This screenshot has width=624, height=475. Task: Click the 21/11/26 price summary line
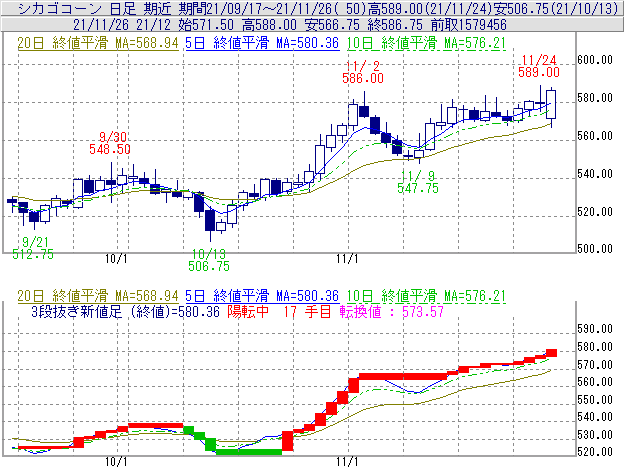(x=290, y=25)
